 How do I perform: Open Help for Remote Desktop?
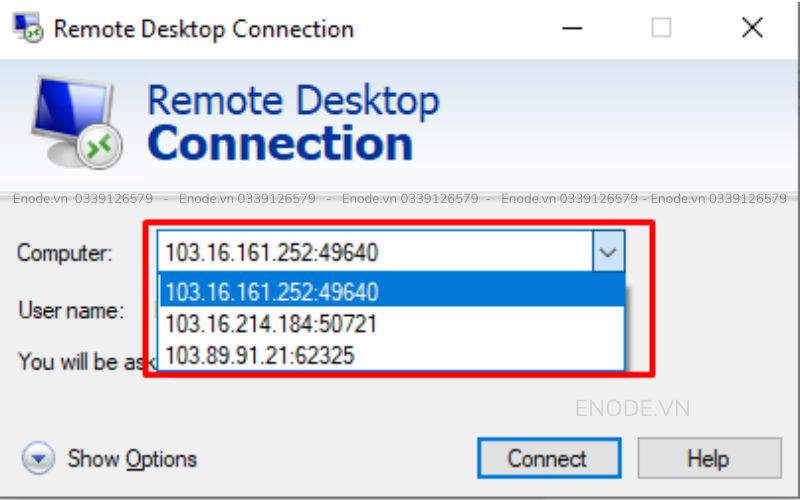707,459
